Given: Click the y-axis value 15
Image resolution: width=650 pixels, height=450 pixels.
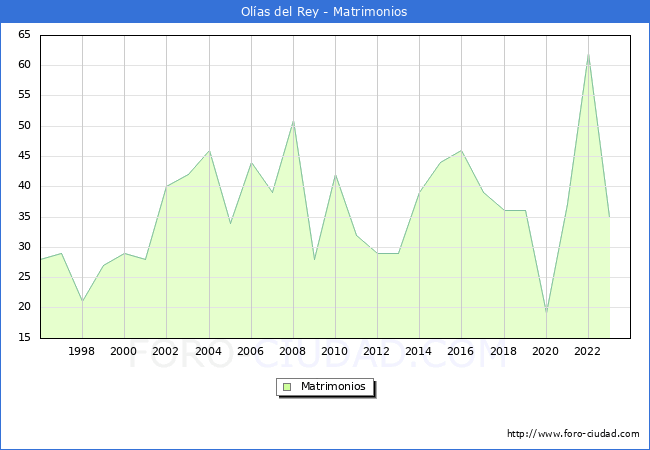Looking at the screenshot, I should pyautogui.click(x=24, y=337).
